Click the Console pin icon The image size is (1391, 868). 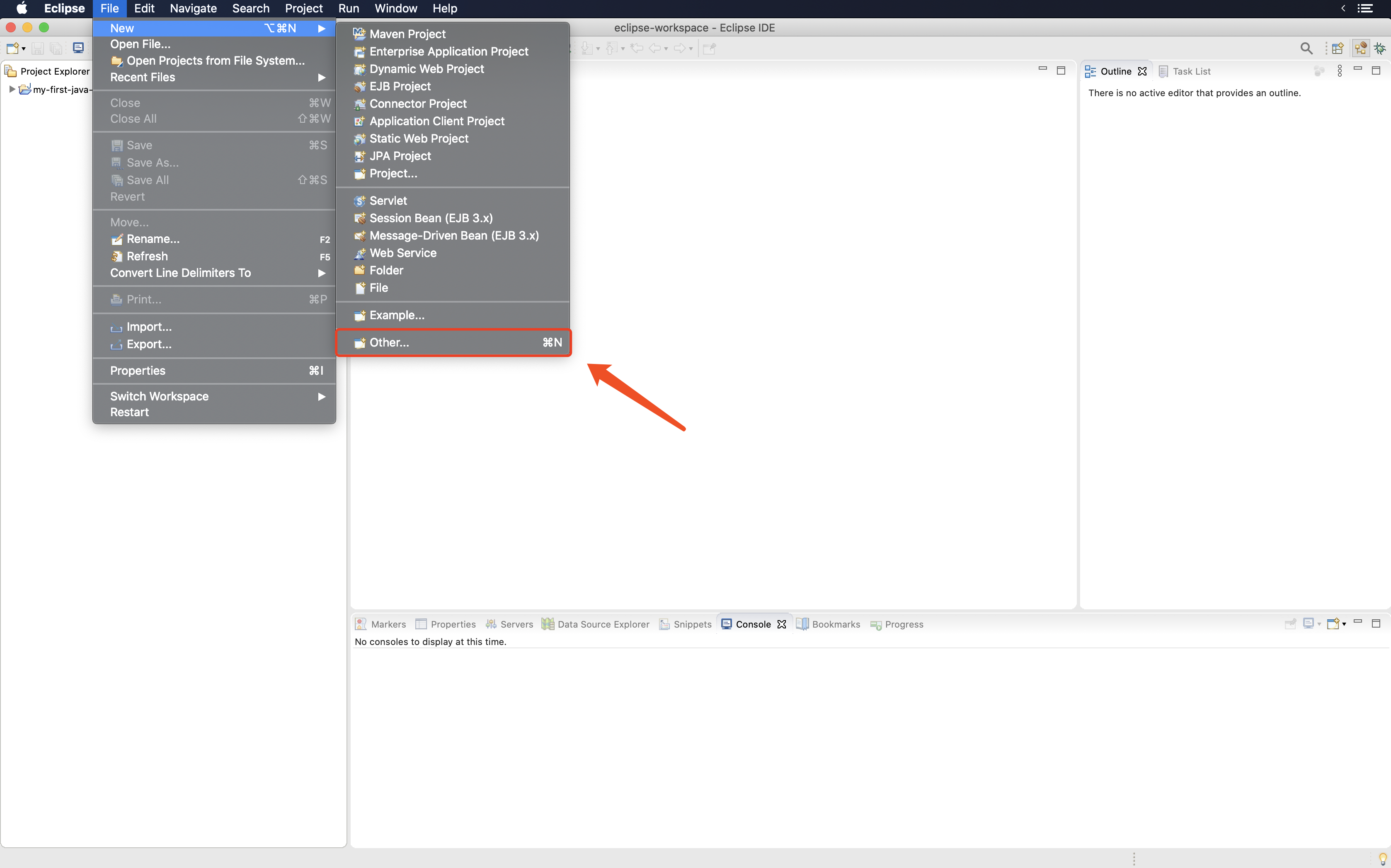pos(1291,623)
